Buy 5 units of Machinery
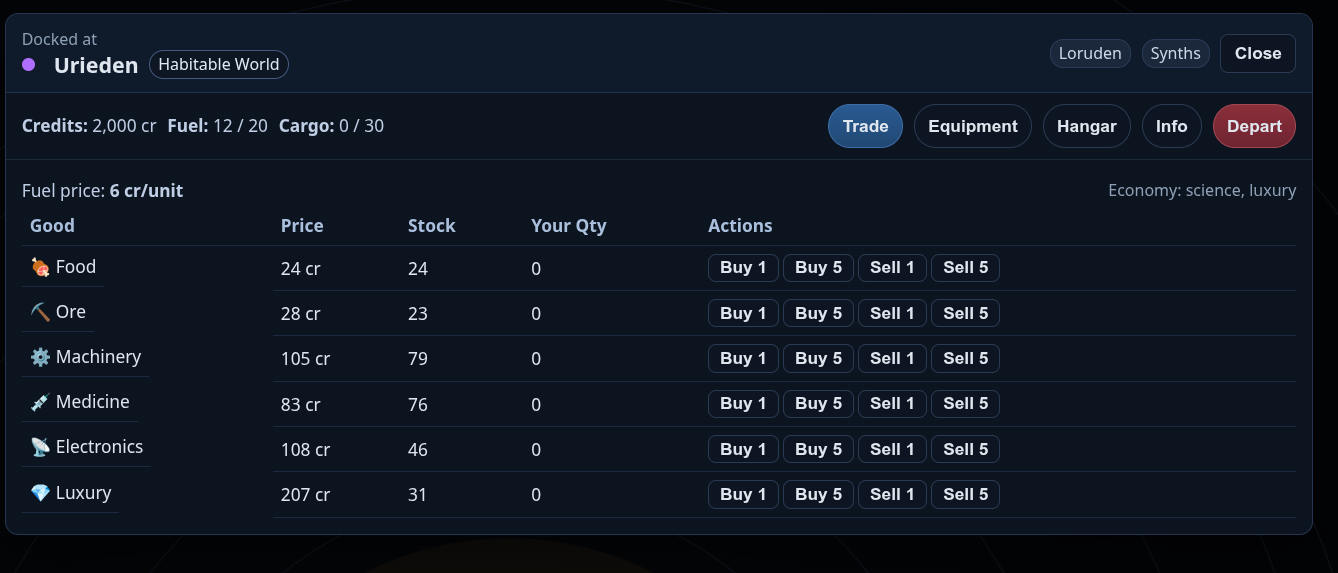The height and width of the screenshot is (573, 1338). click(818, 358)
